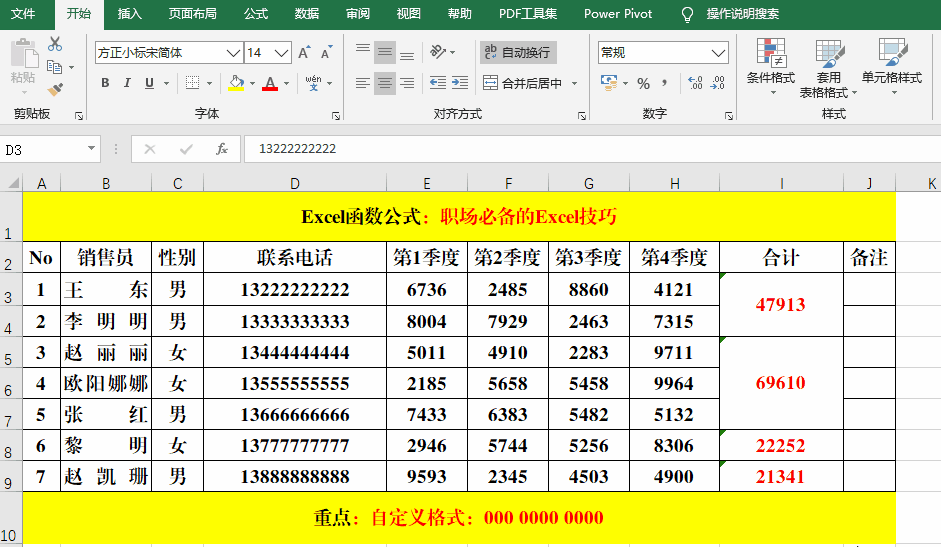Open clipboard group dialog launcher
Screen dimensions: 941x547
pyautogui.click(x=79, y=116)
